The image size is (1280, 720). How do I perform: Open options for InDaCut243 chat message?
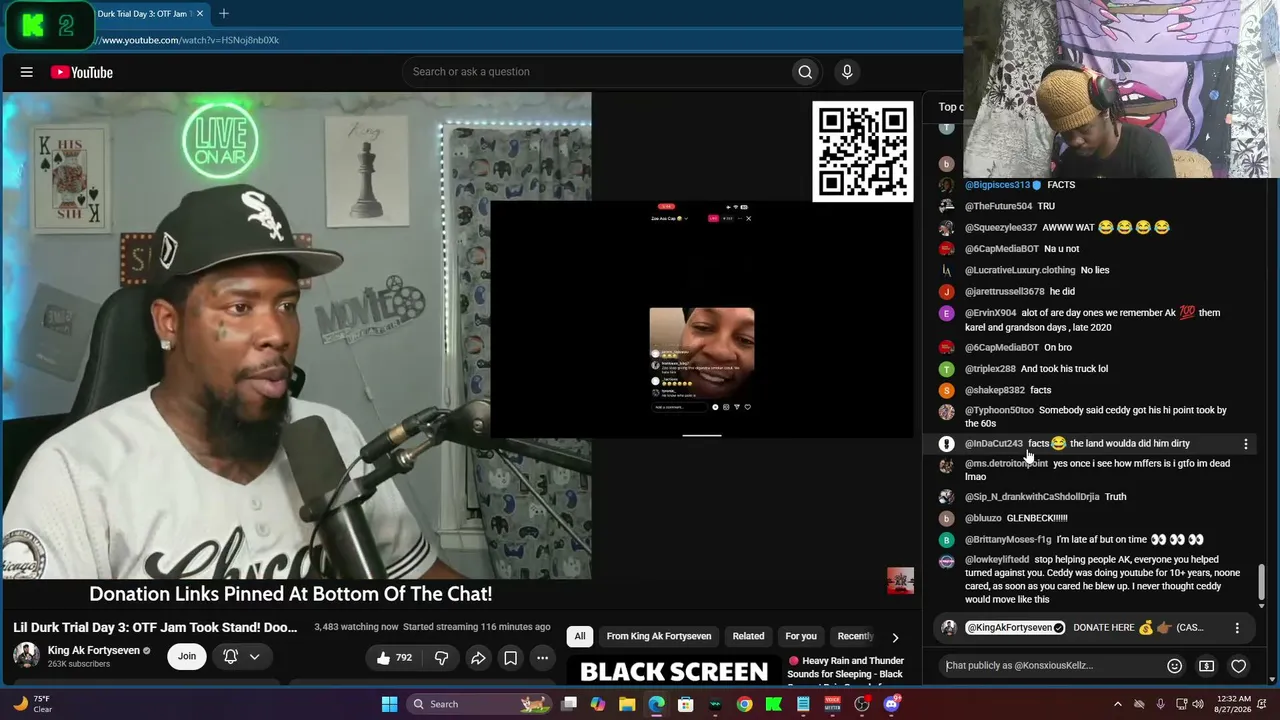tap(1245, 443)
